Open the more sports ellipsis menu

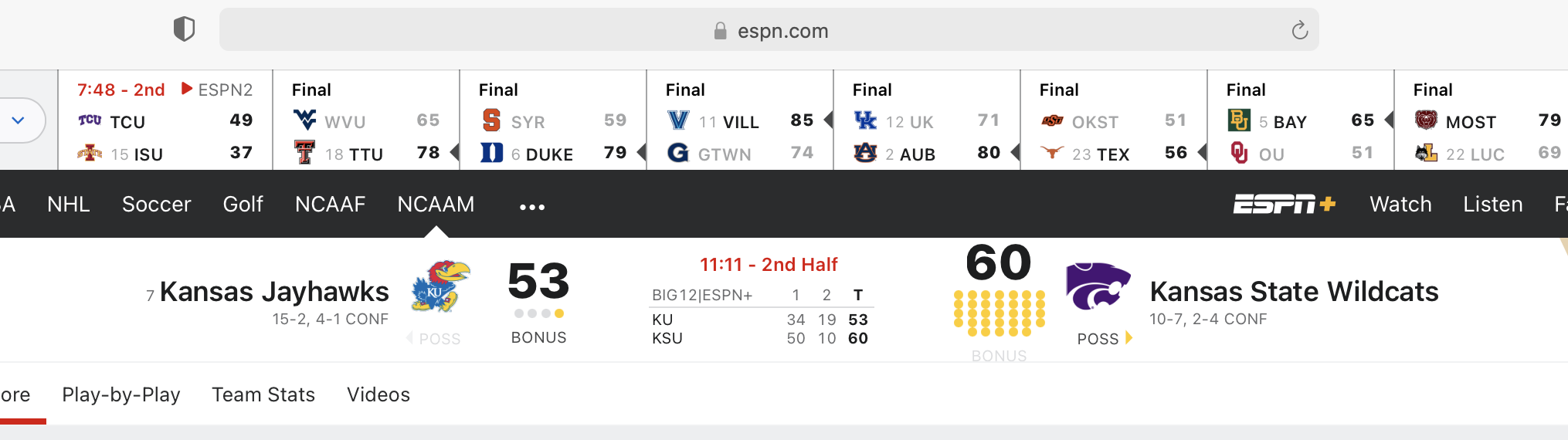pyautogui.click(x=532, y=207)
